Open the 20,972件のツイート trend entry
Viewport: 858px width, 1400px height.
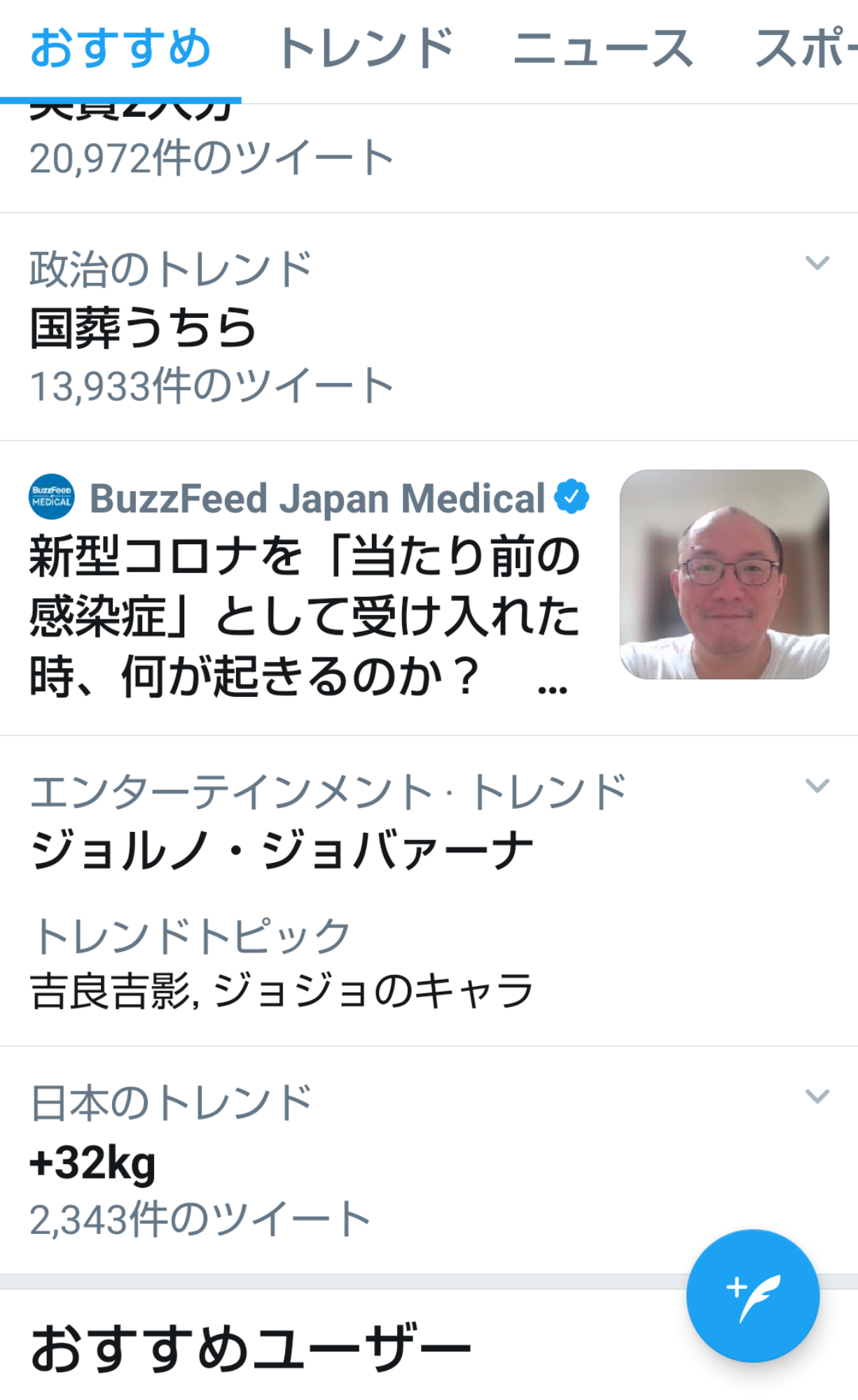tap(429, 158)
